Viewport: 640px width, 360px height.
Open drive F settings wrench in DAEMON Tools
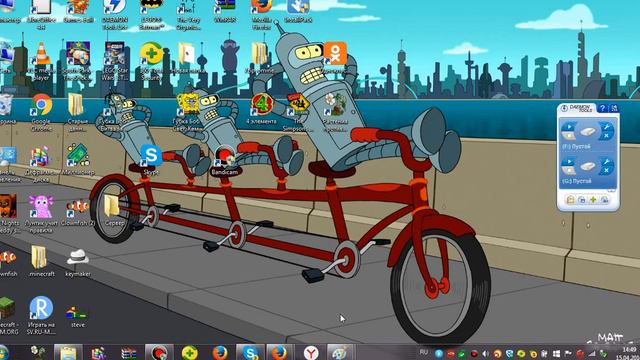607,127
